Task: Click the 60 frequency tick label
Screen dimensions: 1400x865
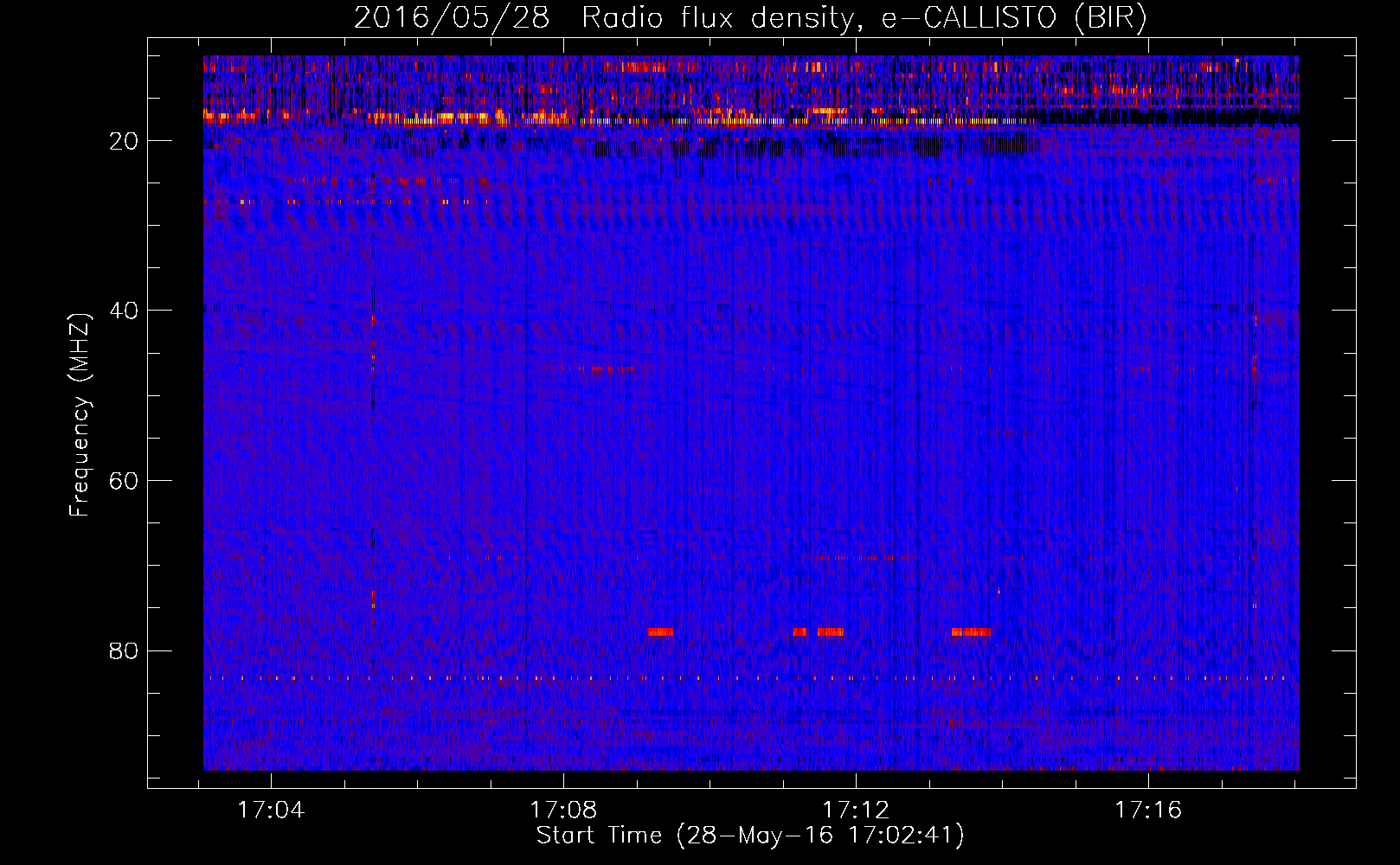Action: coord(125,481)
